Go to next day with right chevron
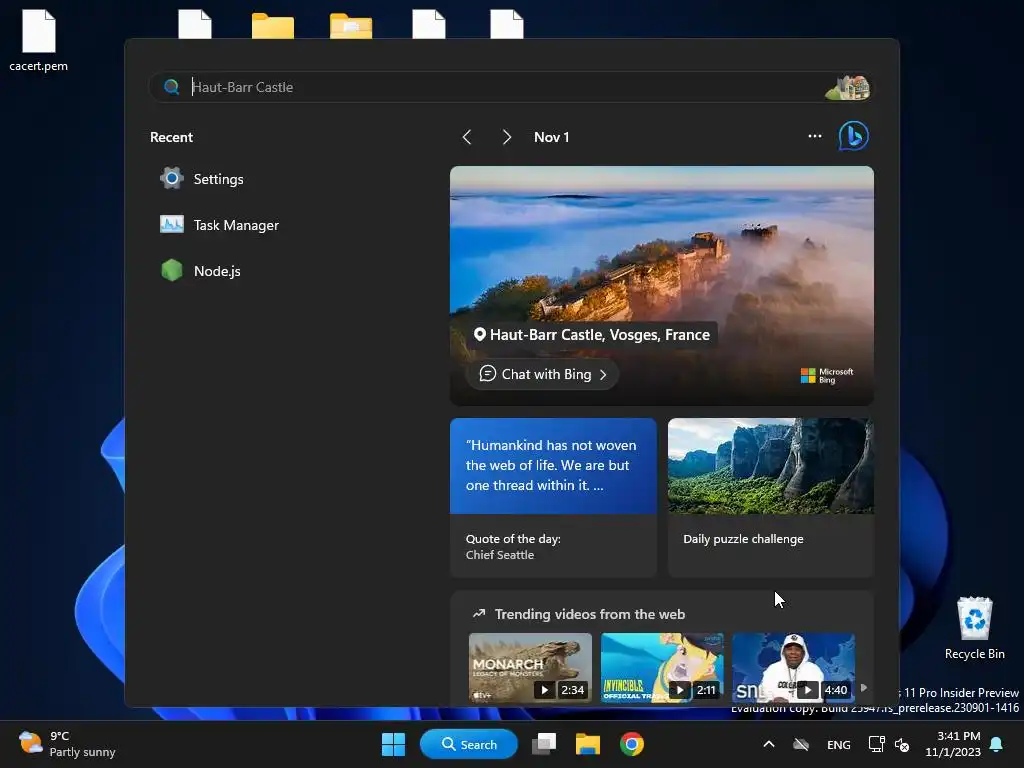Viewport: 1024px width, 768px height. point(506,137)
